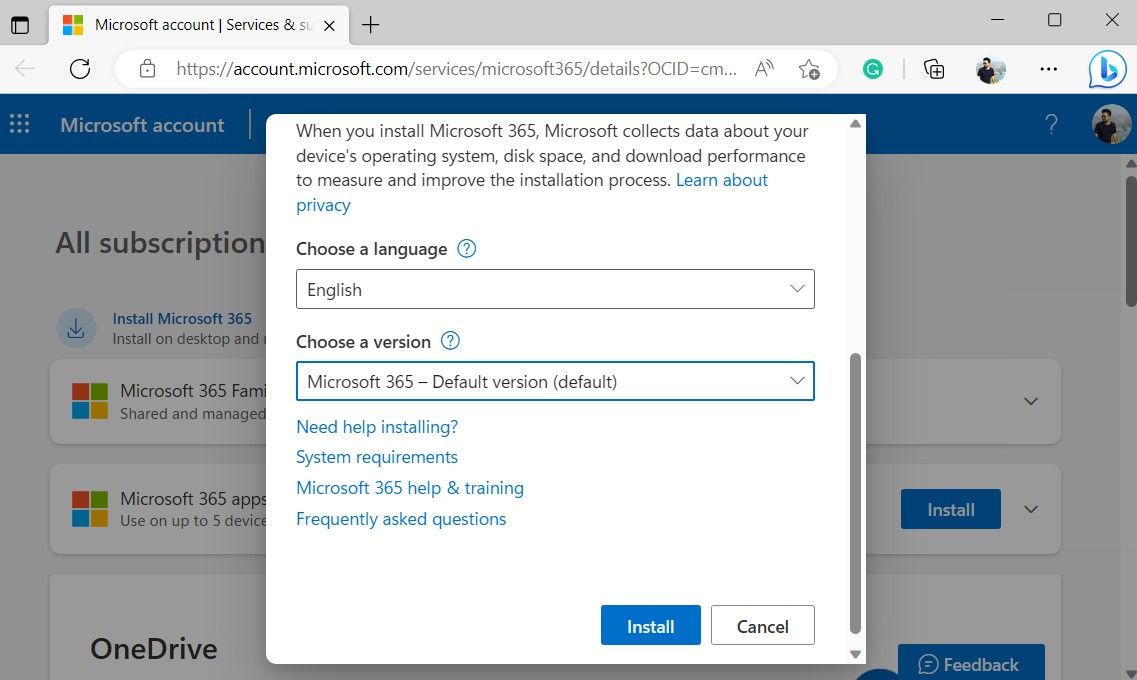Screen dimensions: 1137x680
Task: Click the browser refresh icon
Action: point(80,69)
